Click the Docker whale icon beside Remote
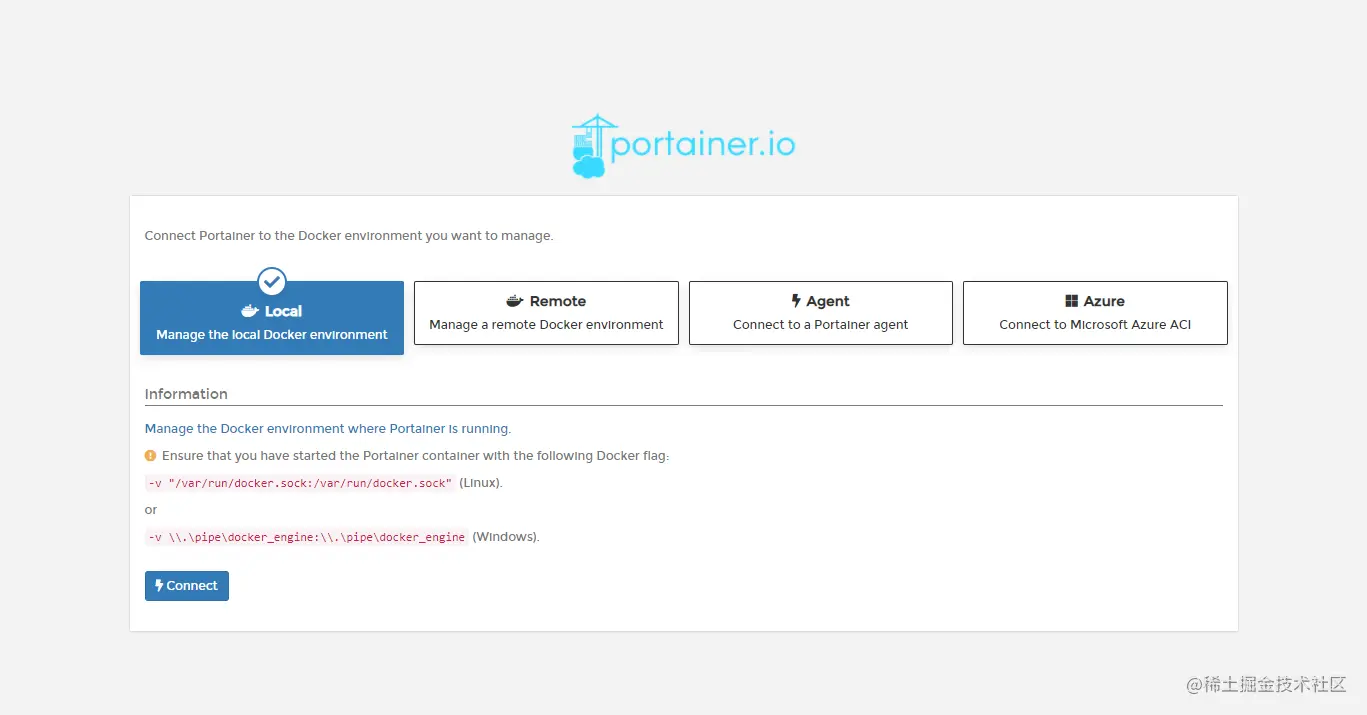This screenshot has width=1367, height=715. (x=515, y=301)
